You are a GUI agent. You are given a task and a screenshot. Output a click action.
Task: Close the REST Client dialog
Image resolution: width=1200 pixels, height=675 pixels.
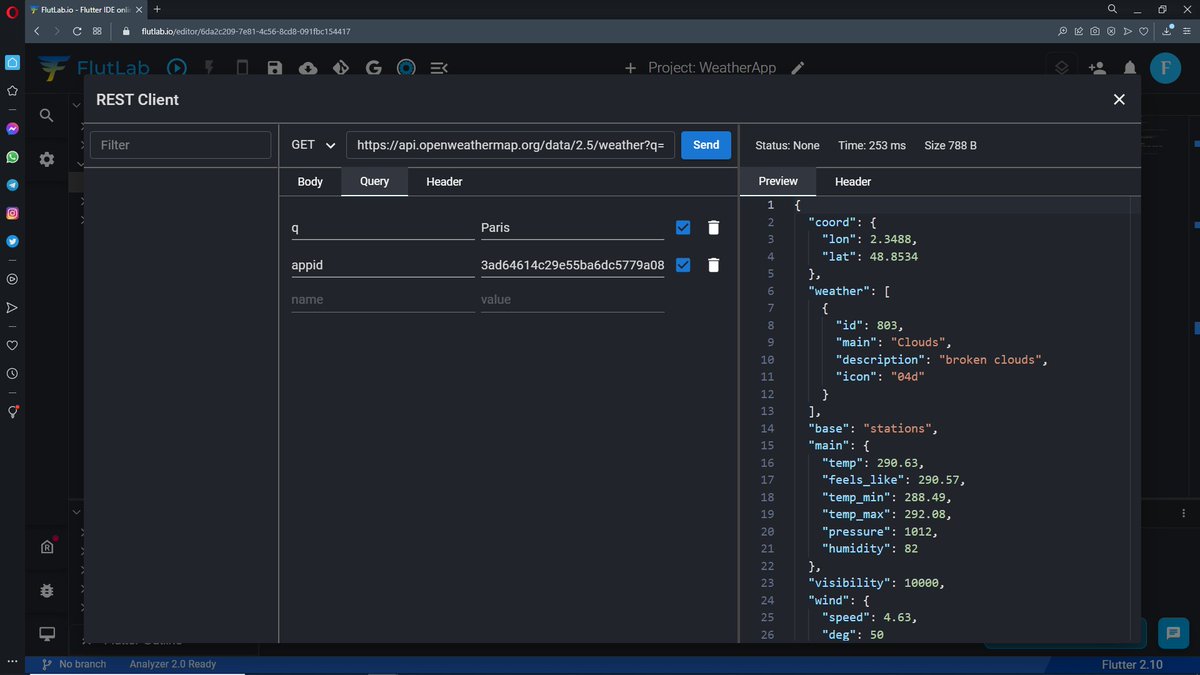[1119, 99]
